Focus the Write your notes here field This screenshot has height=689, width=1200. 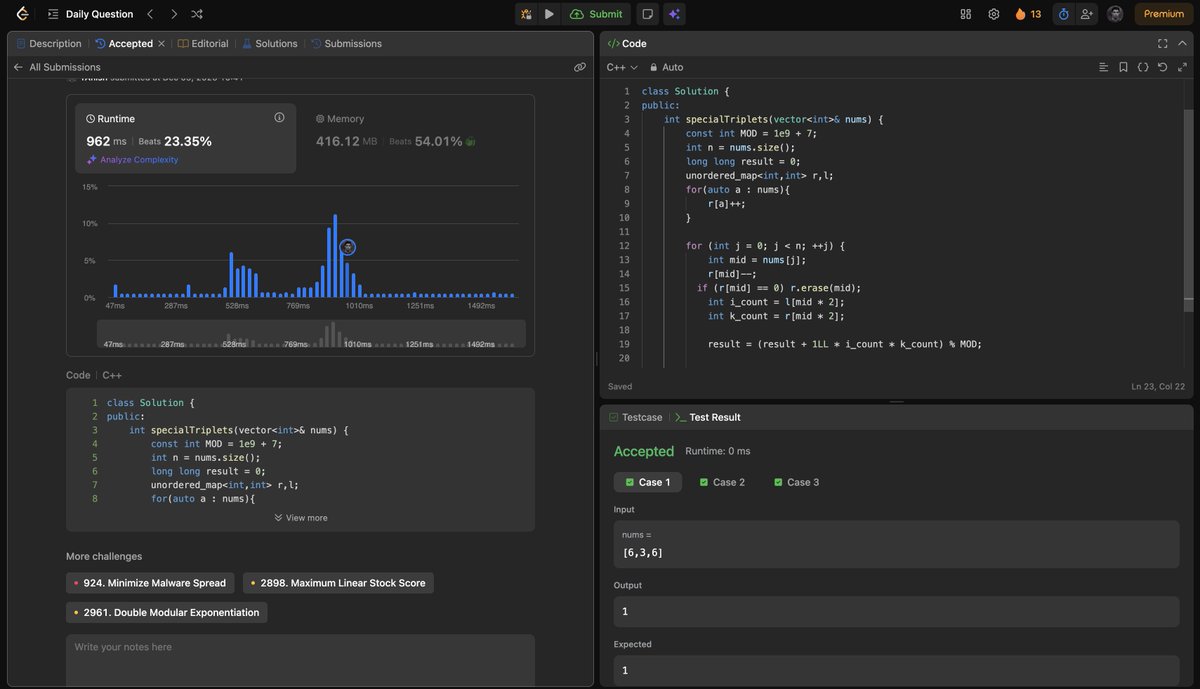coord(300,661)
